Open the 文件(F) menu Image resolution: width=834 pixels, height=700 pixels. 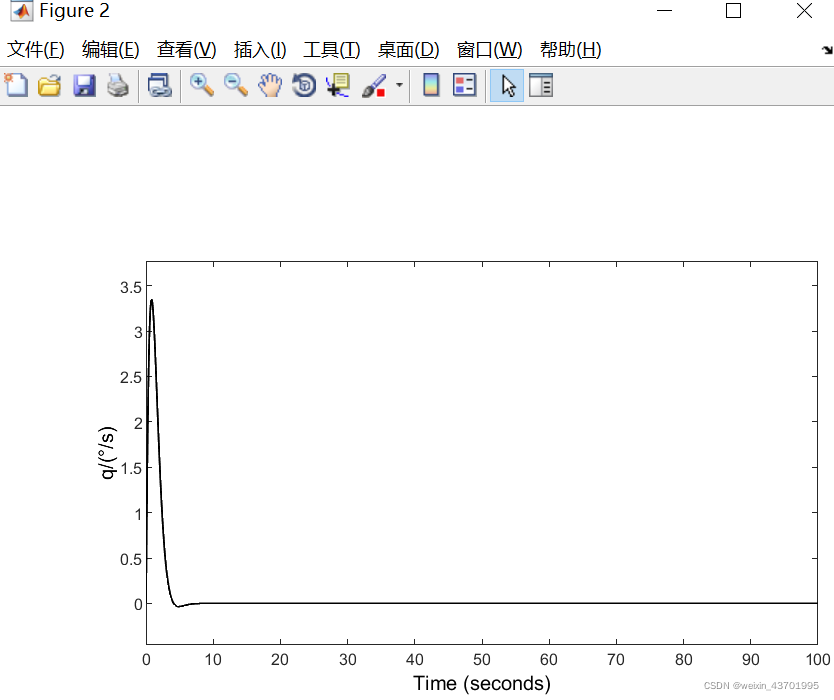(36, 49)
